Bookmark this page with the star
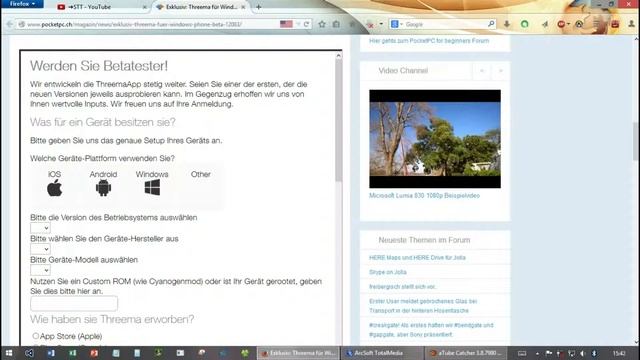The height and width of the screenshot is (360, 640). click(x=322, y=24)
